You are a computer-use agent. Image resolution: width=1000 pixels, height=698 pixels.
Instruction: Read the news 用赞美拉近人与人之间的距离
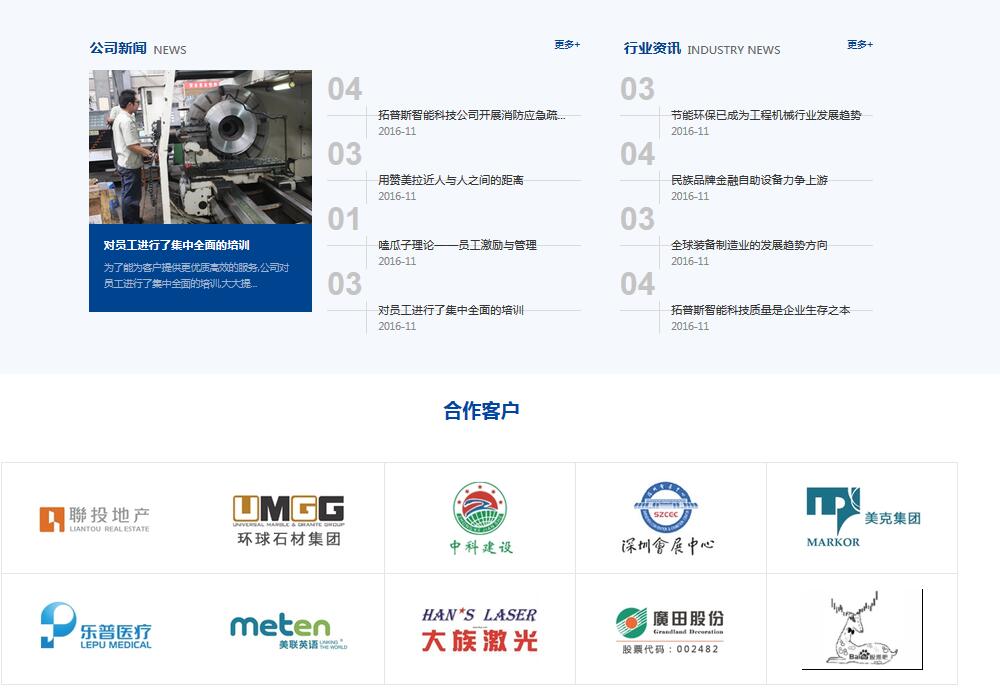point(450,180)
